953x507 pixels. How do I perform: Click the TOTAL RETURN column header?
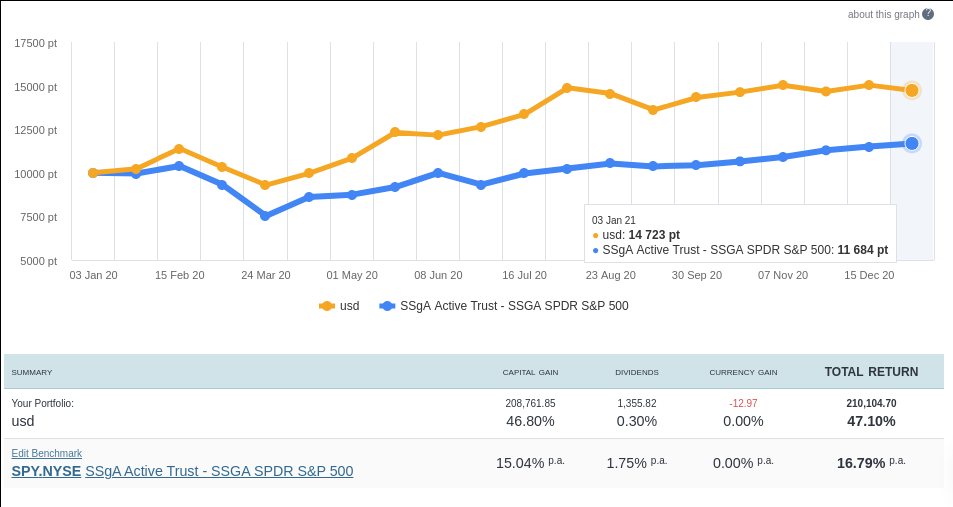click(x=871, y=372)
